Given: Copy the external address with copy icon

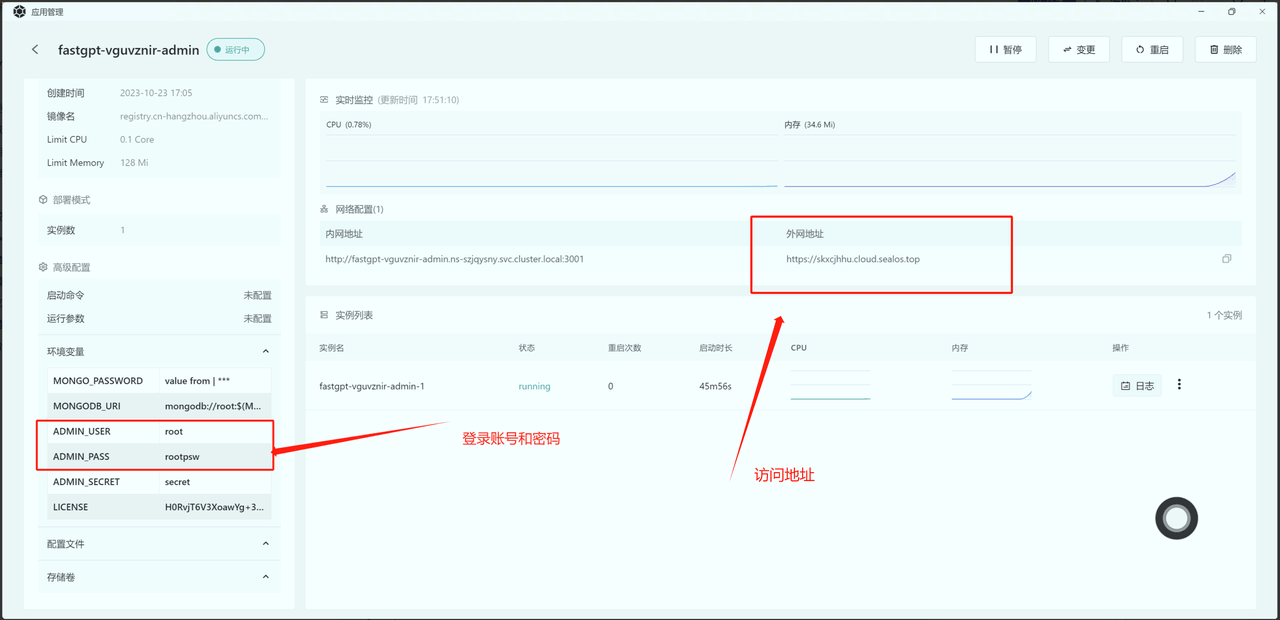Looking at the screenshot, I should 1226,259.
